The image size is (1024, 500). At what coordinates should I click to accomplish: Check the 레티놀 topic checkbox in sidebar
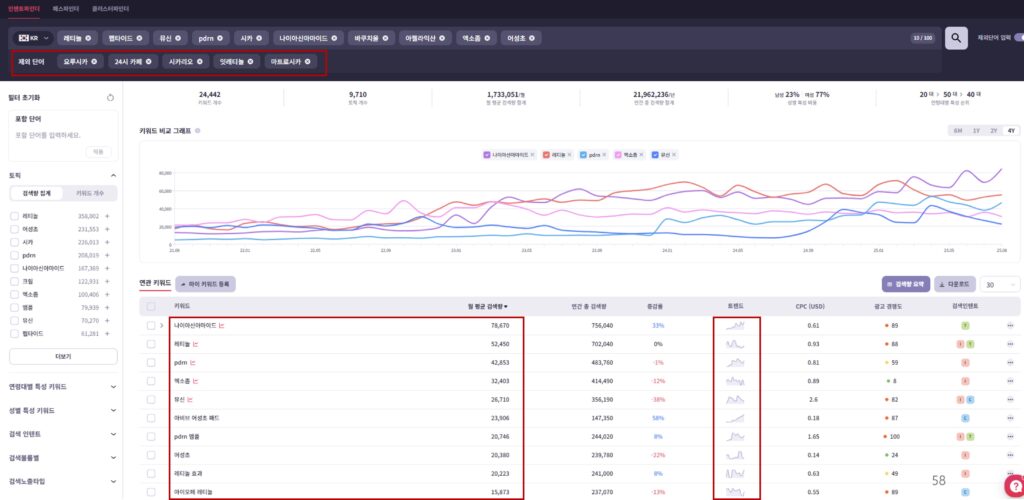(14, 216)
